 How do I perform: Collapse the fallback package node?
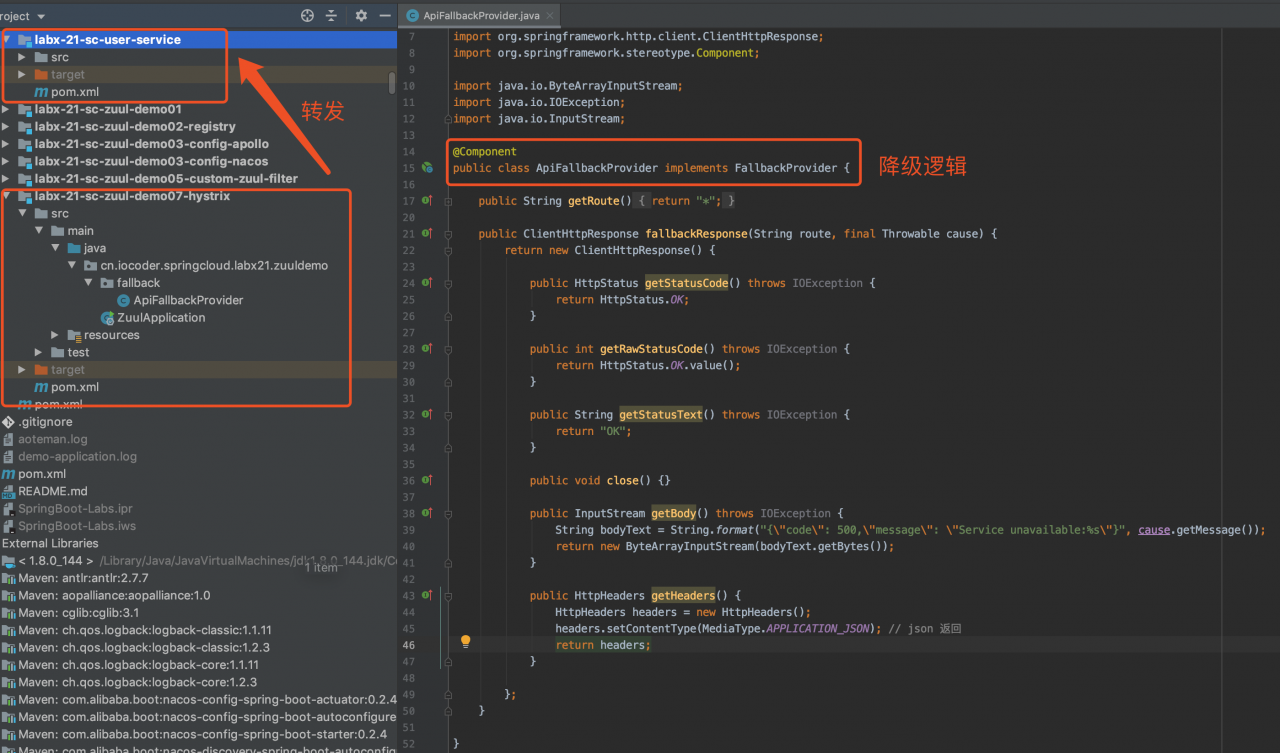pos(88,283)
